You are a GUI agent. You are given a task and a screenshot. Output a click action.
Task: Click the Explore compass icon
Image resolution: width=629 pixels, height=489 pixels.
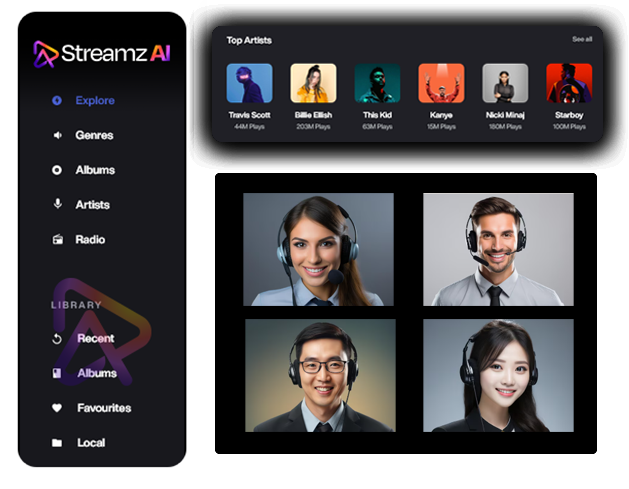(x=57, y=100)
